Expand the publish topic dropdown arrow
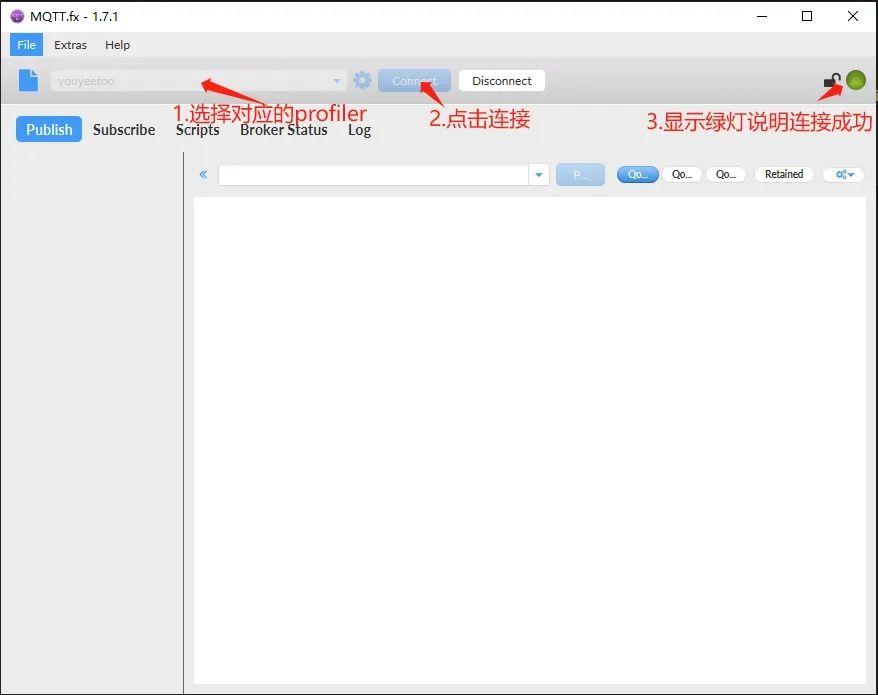878x695 pixels. click(x=539, y=174)
